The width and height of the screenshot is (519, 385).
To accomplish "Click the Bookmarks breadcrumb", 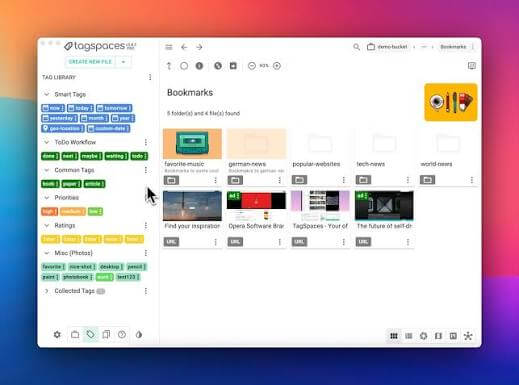I will click(x=453, y=47).
